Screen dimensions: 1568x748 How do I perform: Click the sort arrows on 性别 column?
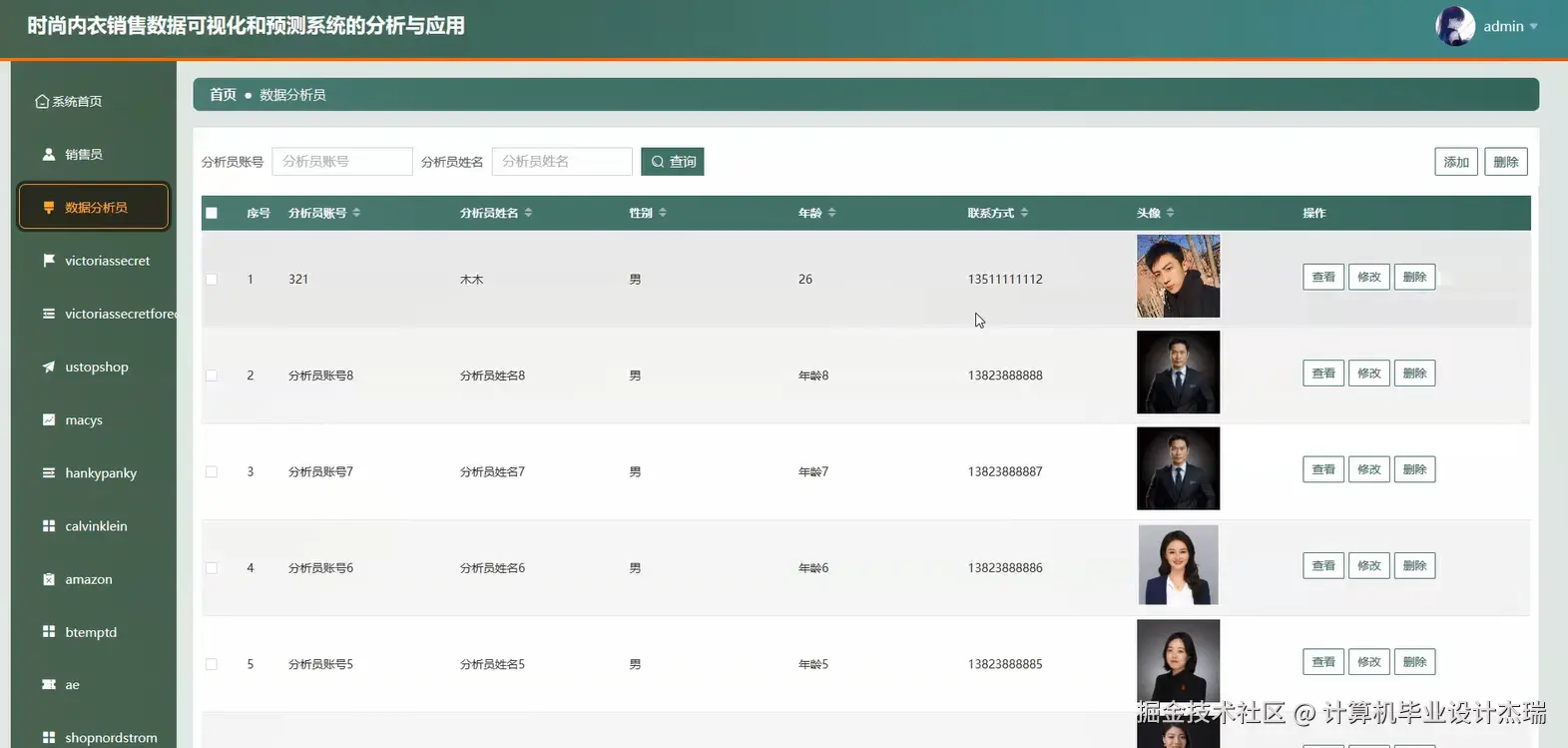tap(663, 213)
